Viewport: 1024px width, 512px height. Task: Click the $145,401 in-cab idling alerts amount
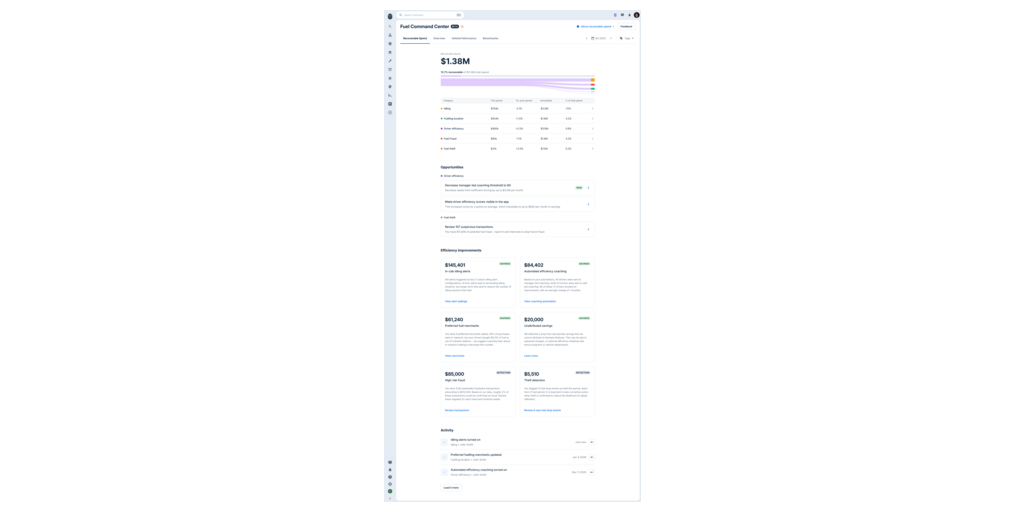tap(455, 265)
